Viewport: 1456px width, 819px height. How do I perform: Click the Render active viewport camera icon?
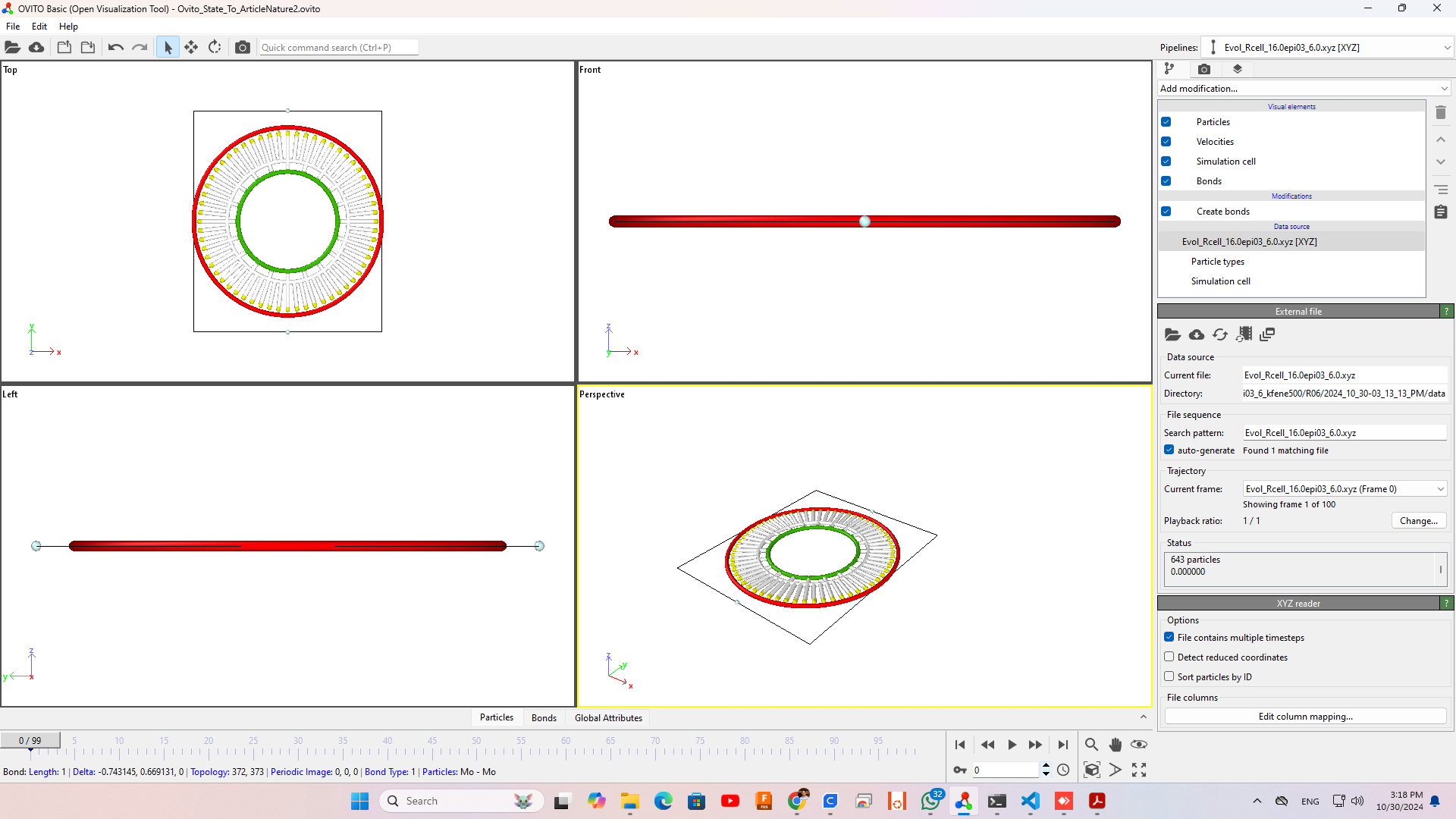click(242, 47)
